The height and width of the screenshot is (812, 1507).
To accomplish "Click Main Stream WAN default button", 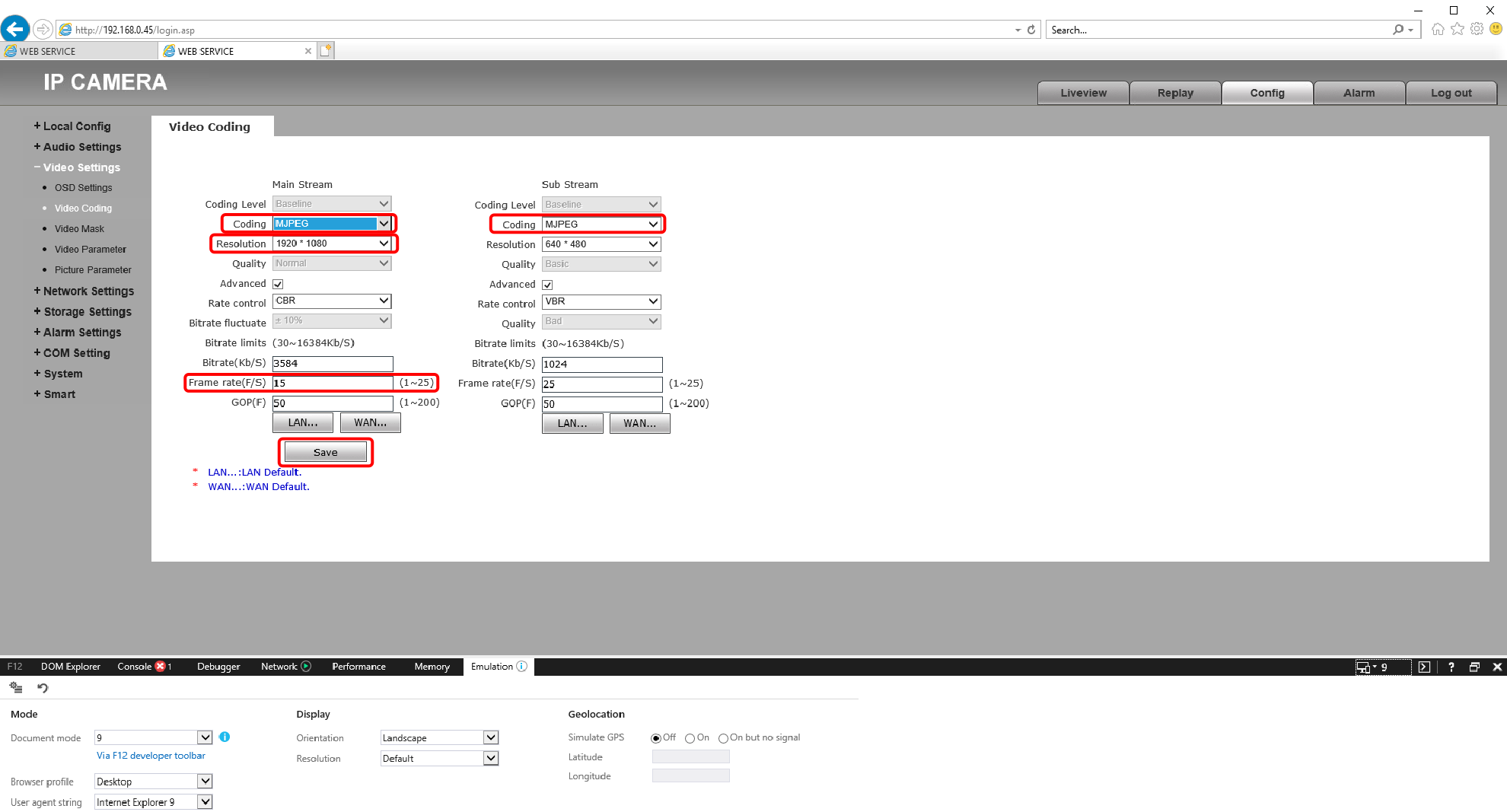I will (x=370, y=422).
